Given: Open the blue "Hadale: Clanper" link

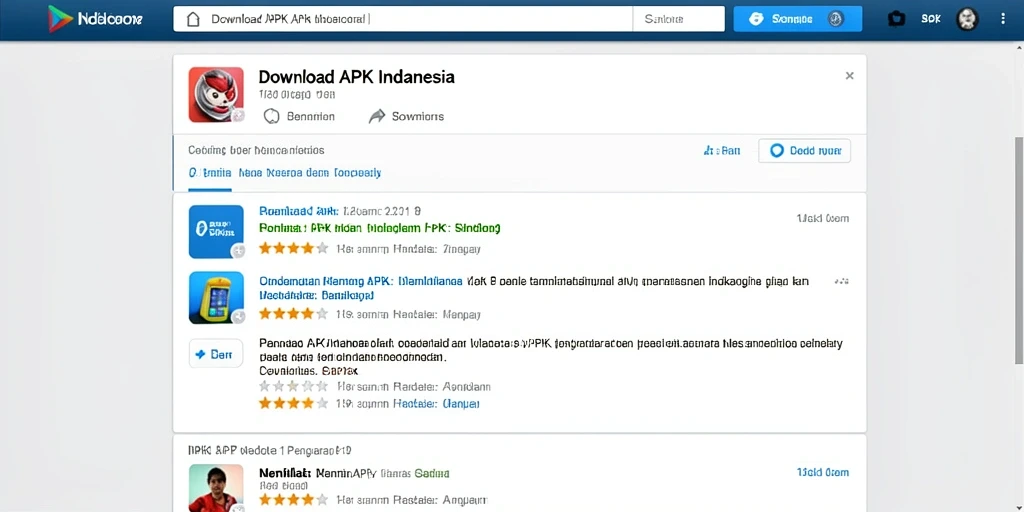Looking at the screenshot, I should [436, 404].
